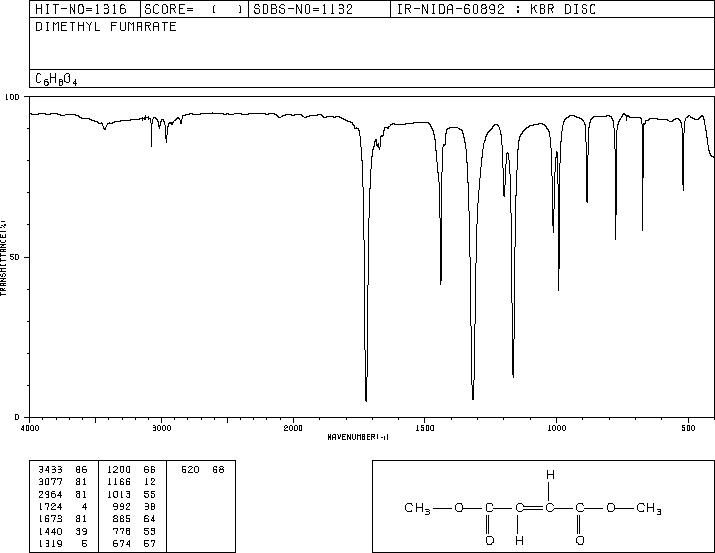Click the 500 x-axis tick label

pos(688,428)
